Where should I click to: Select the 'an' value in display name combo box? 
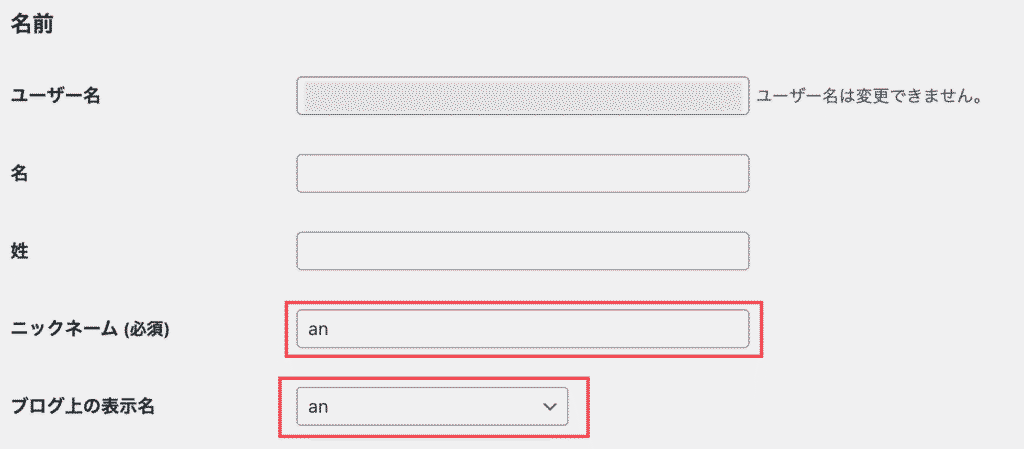[319, 406]
